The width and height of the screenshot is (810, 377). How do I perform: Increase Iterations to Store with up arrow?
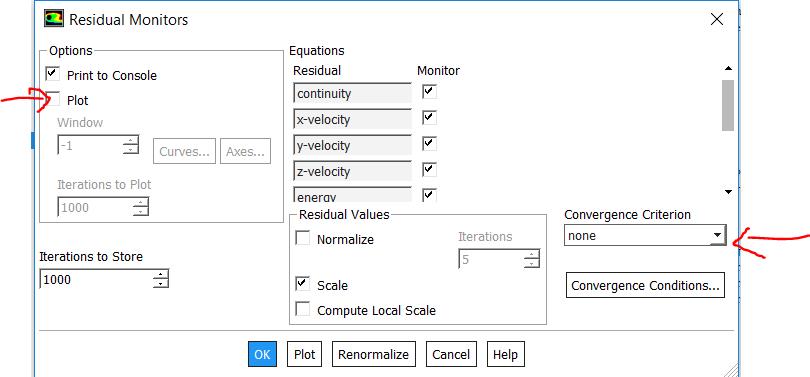[161, 275]
